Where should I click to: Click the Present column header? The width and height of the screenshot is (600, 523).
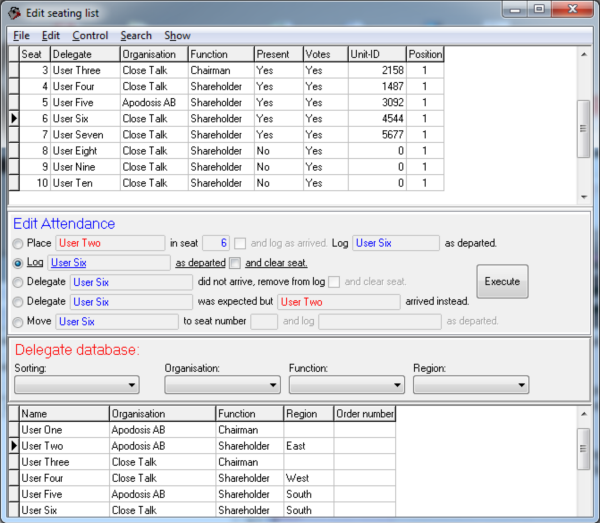coord(279,54)
